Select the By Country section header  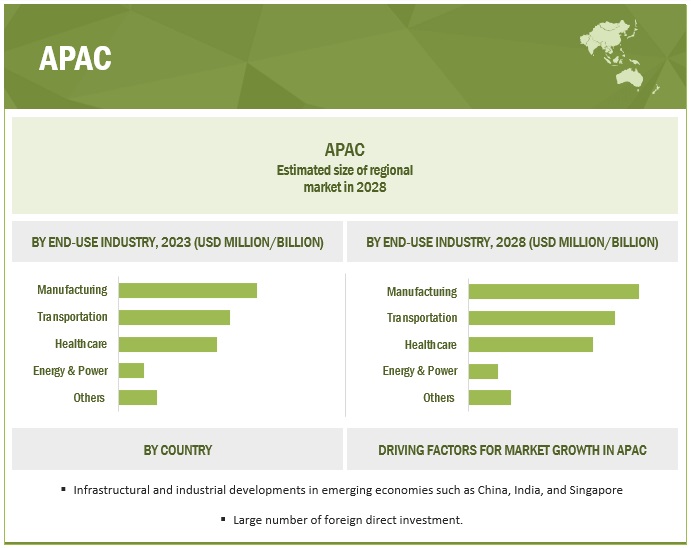click(x=177, y=450)
